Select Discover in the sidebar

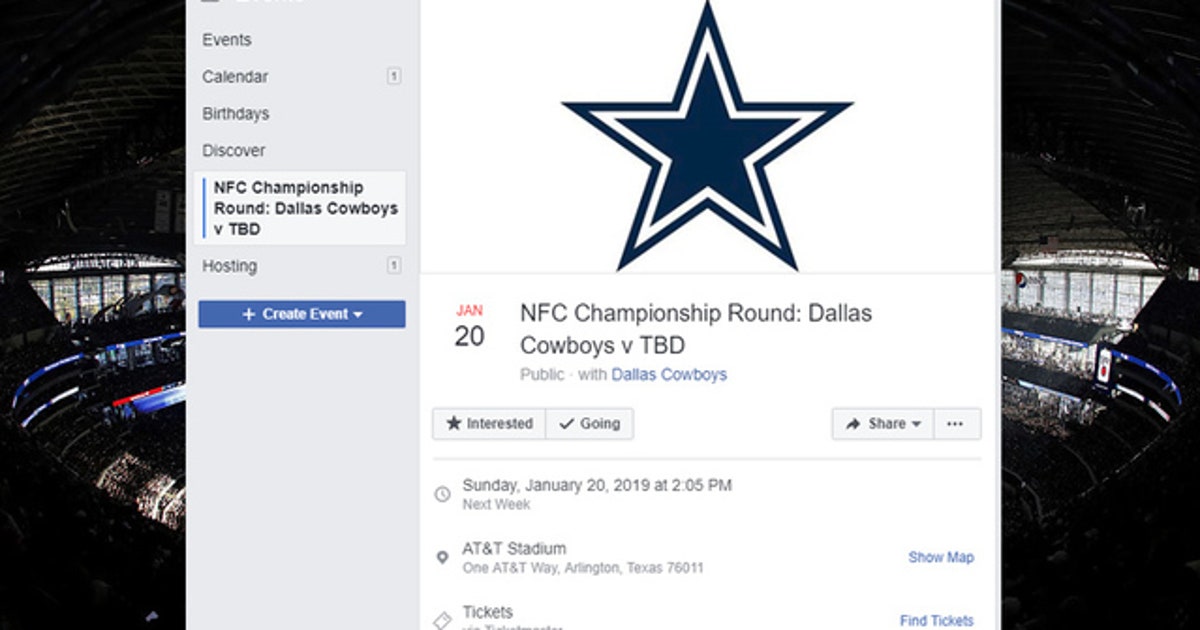coord(234,151)
